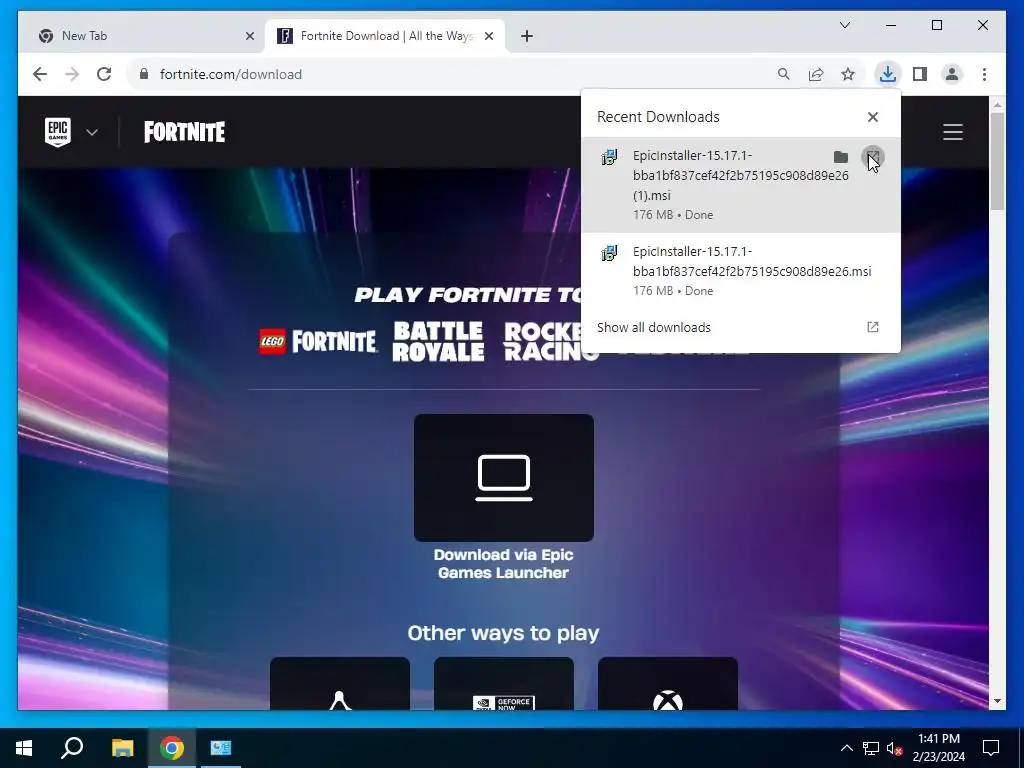Click the site security lock icon
1024x768 pixels.
144,74
